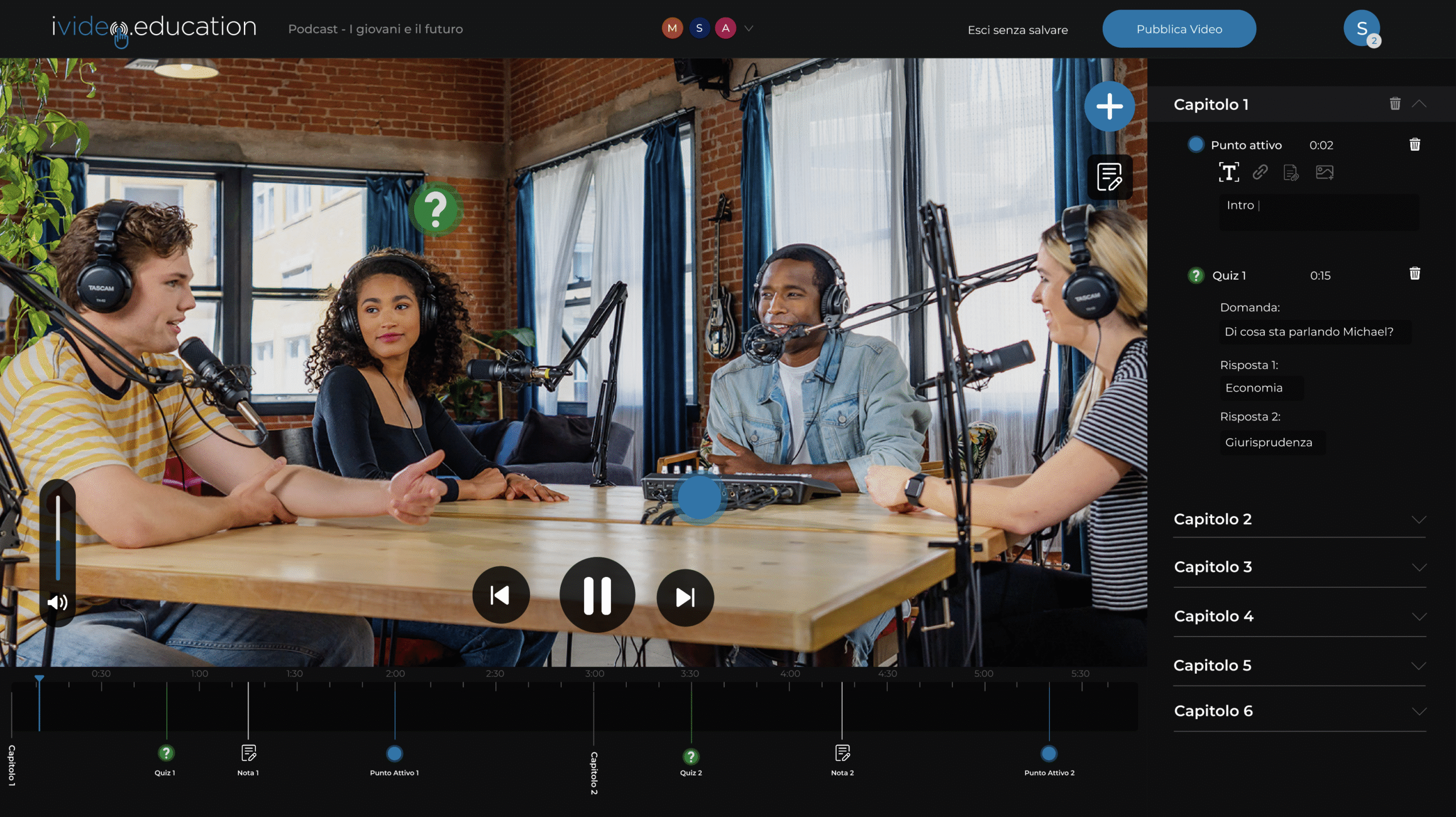
Task: Click the blue plus add-element button
Action: [1109, 106]
